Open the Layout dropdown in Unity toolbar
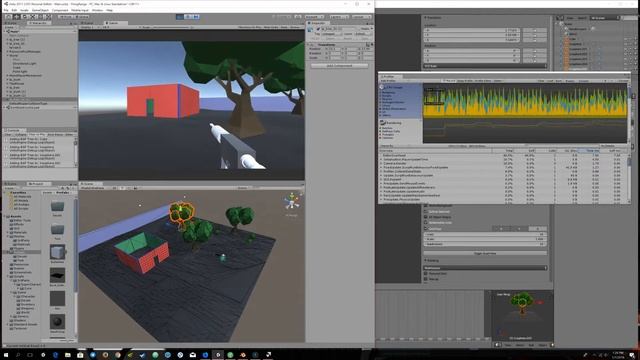 click(362, 17)
